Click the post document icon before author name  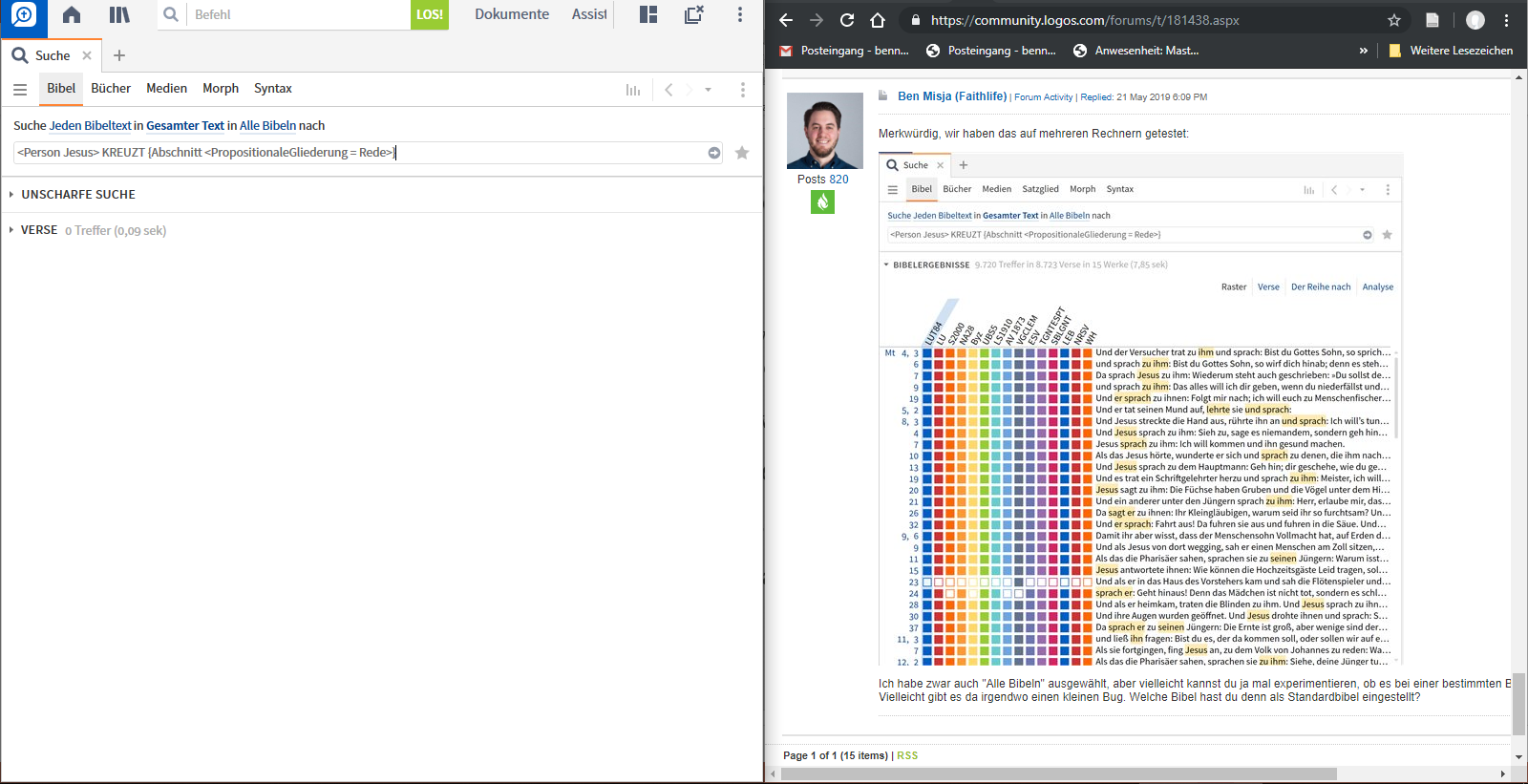(883, 95)
